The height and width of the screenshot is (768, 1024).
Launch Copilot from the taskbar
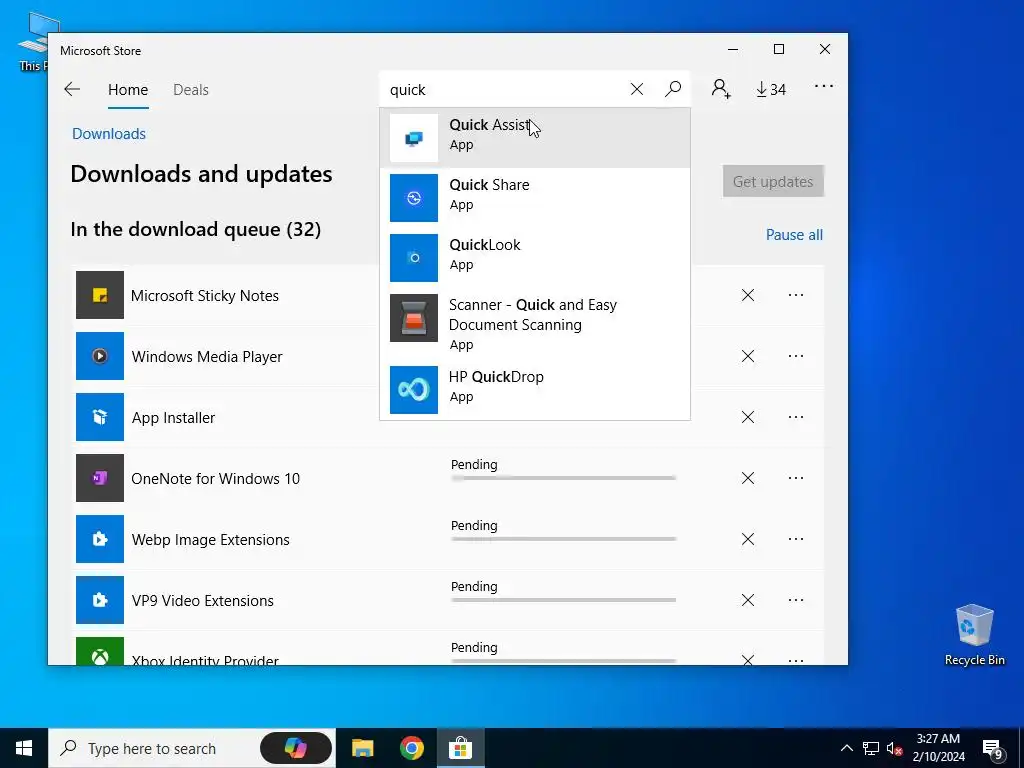point(296,748)
